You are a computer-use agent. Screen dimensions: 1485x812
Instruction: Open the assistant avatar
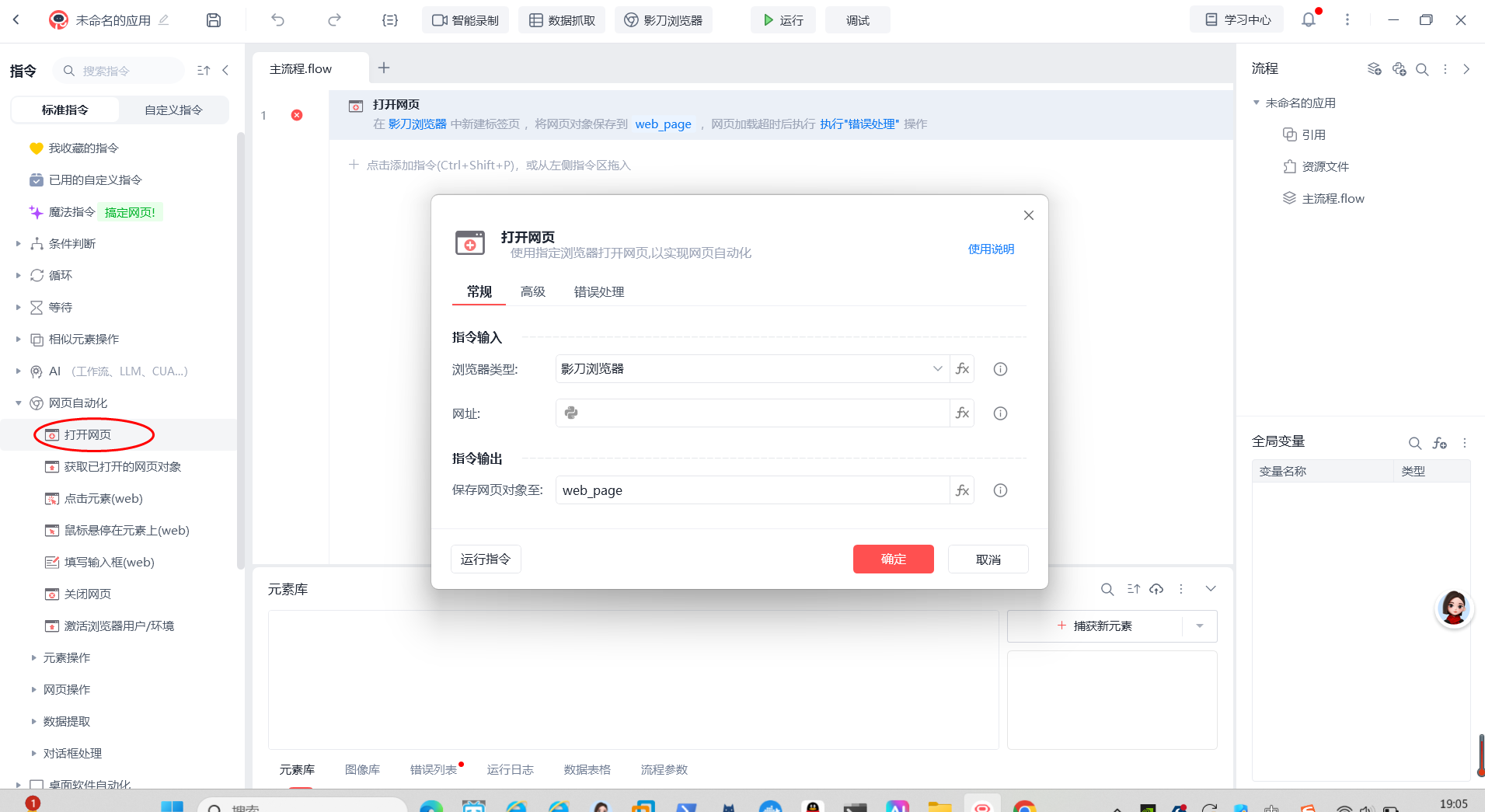[x=1454, y=608]
